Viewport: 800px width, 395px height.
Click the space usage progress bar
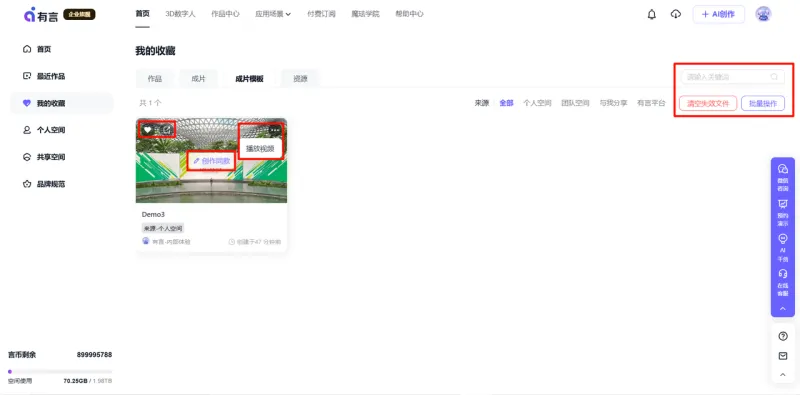[60, 372]
